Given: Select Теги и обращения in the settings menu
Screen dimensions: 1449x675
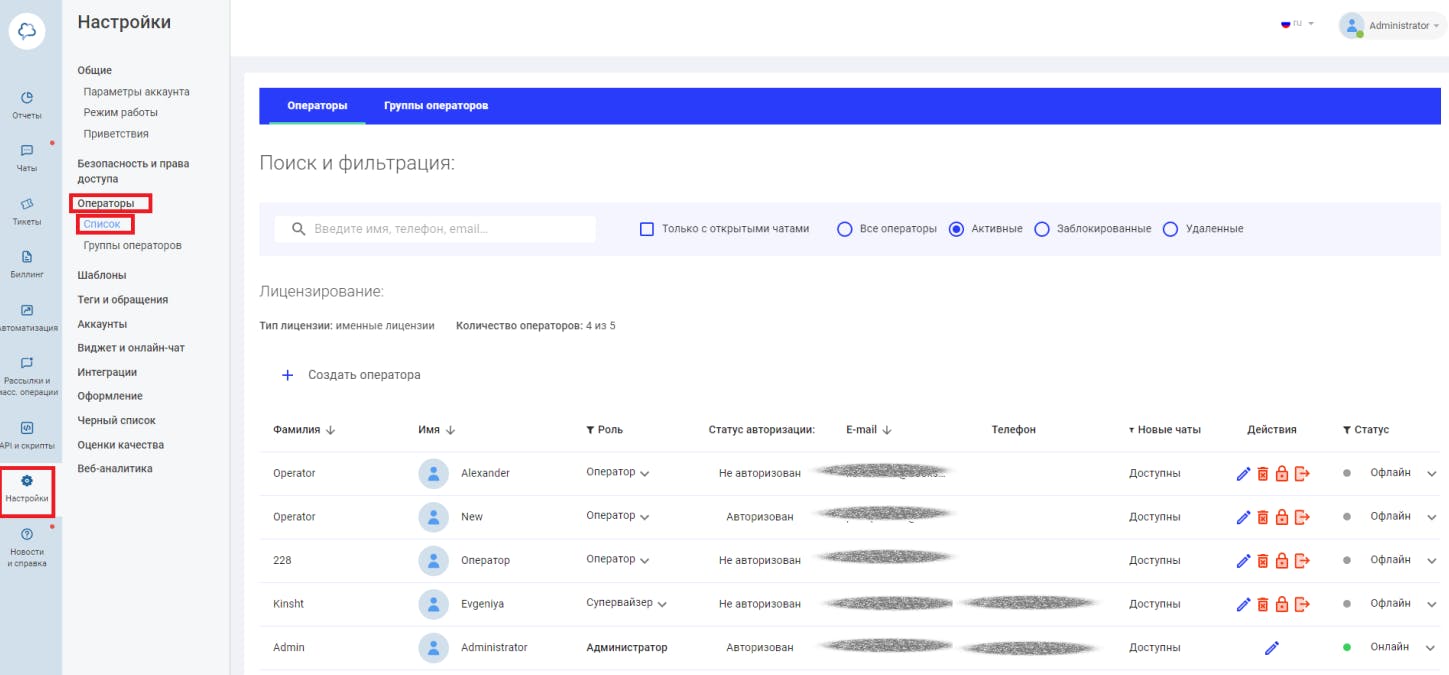Looking at the screenshot, I should pos(123,300).
